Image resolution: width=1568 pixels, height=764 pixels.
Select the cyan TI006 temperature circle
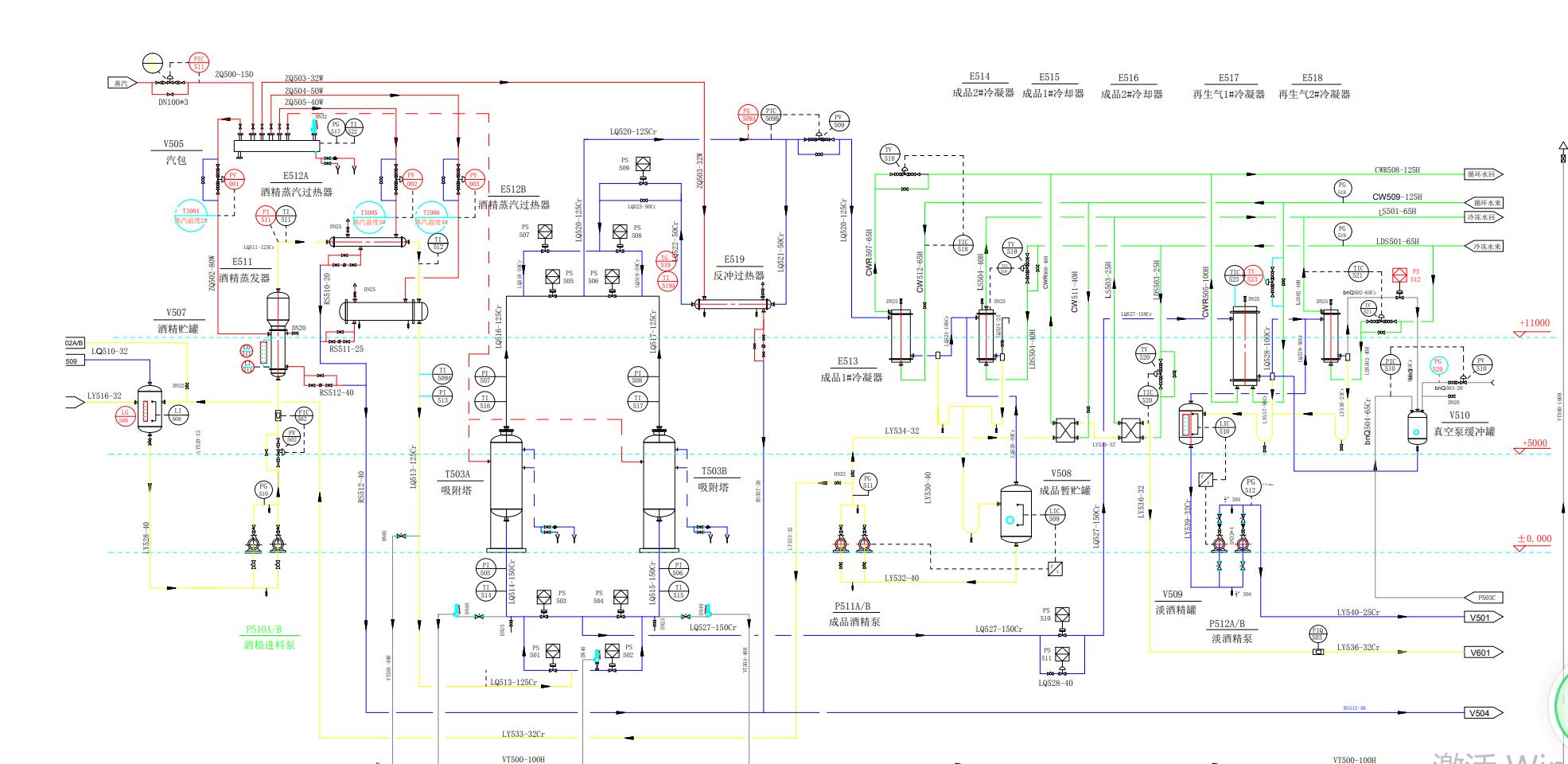431,216
